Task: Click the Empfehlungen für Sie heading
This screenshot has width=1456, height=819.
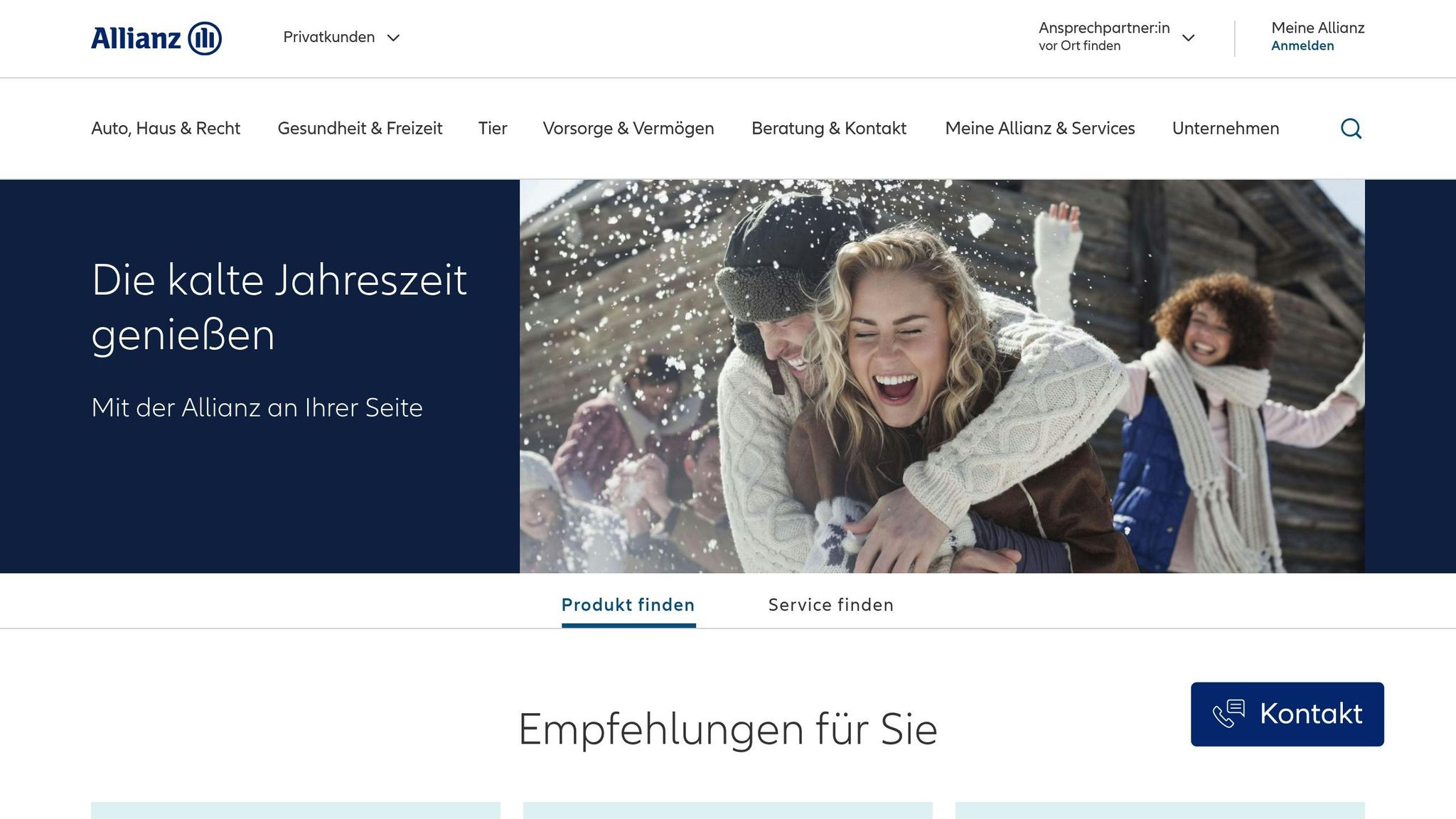Action: [x=728, y=727]
